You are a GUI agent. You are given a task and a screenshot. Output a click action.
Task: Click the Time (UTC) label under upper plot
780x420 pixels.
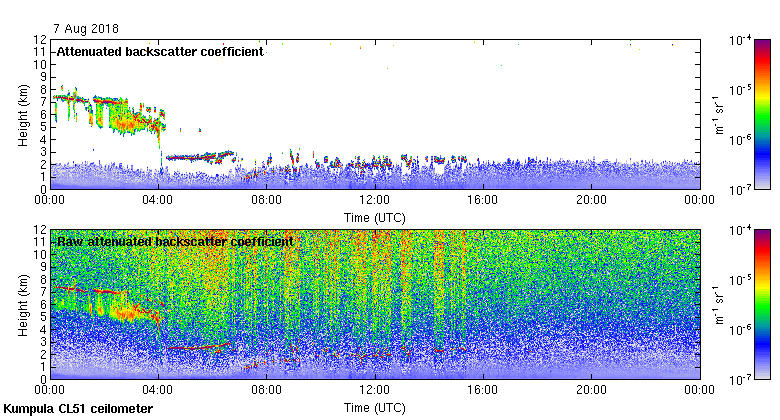click(375, 218)
